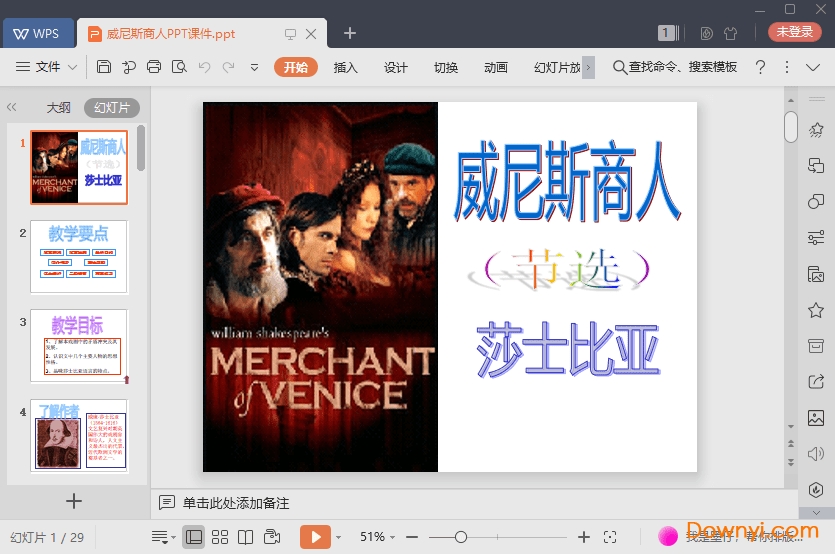Click the window count badge icon
This screenshot has height=554, width=835.
tap(668, 33)
